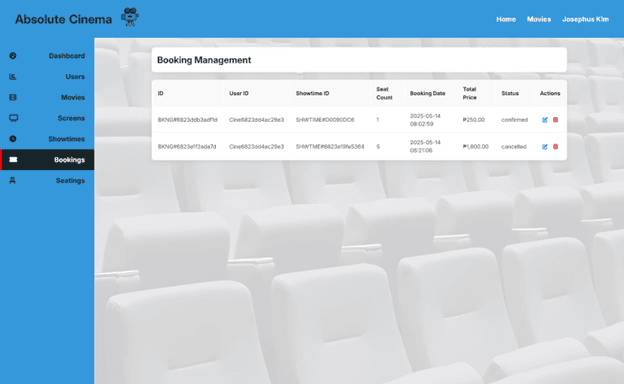The height and width of the screenshot is (384, 624).
Task: Click User ID in the cancelled booking row
Action: (x=256, y=146)
